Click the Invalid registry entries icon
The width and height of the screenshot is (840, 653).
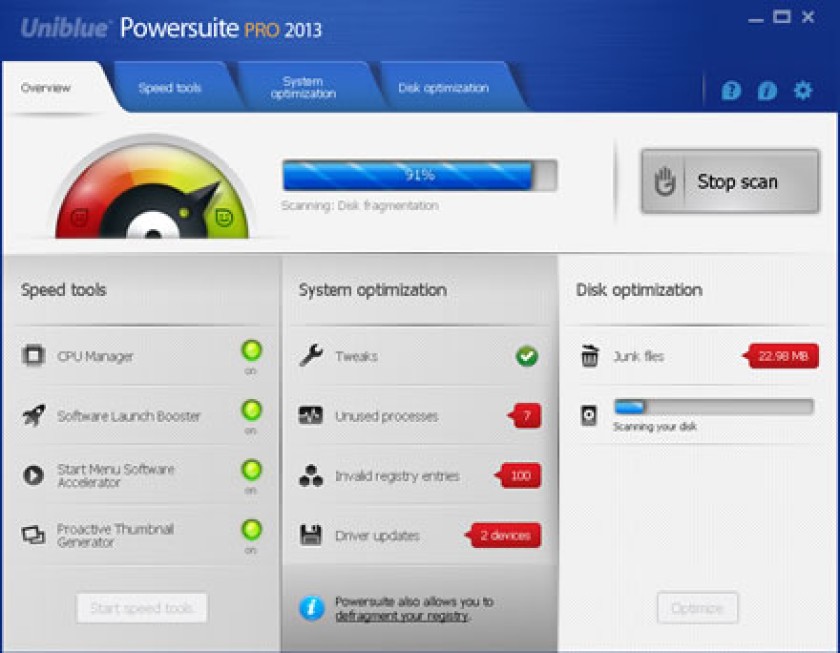point(311,476)
